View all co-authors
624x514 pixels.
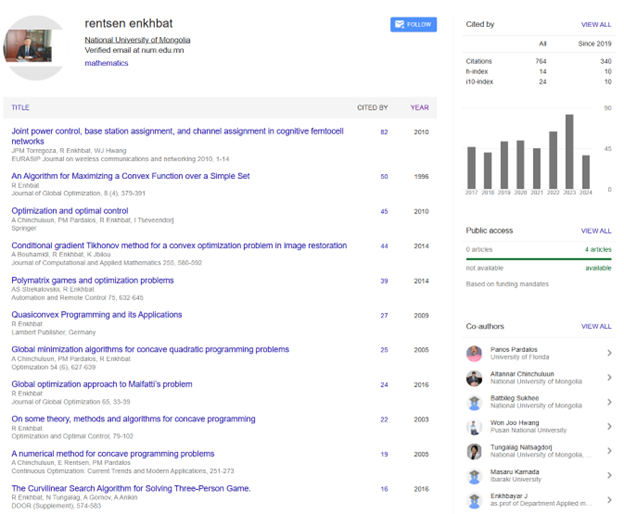pos(596,326)
